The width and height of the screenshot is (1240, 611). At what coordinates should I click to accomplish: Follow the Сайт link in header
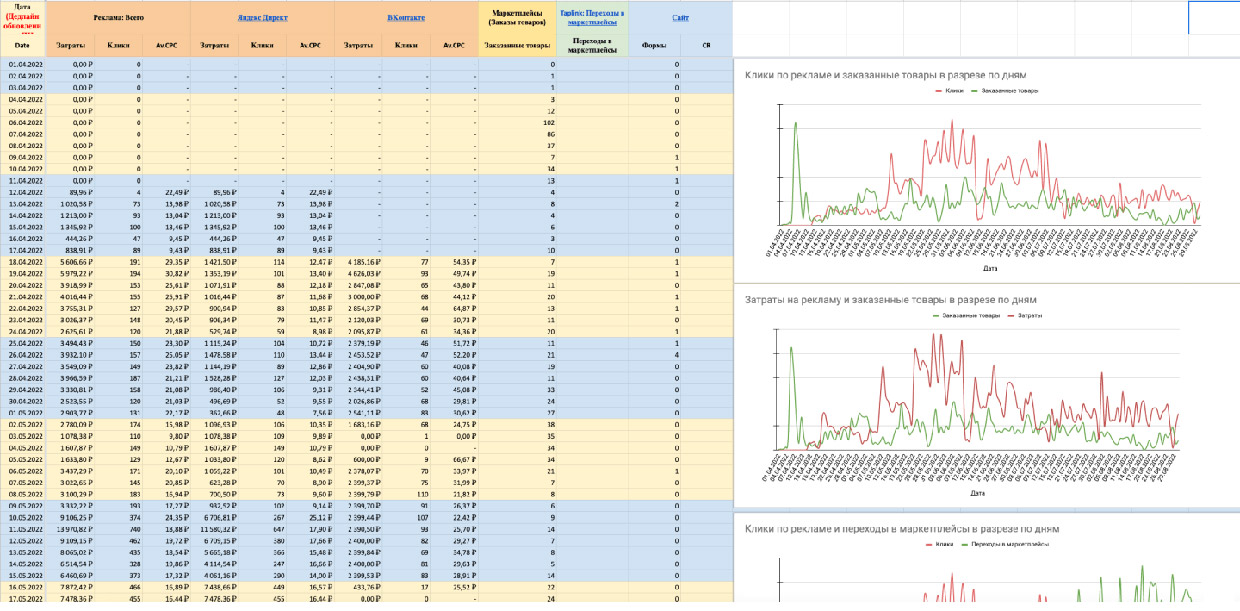[680, 17]
